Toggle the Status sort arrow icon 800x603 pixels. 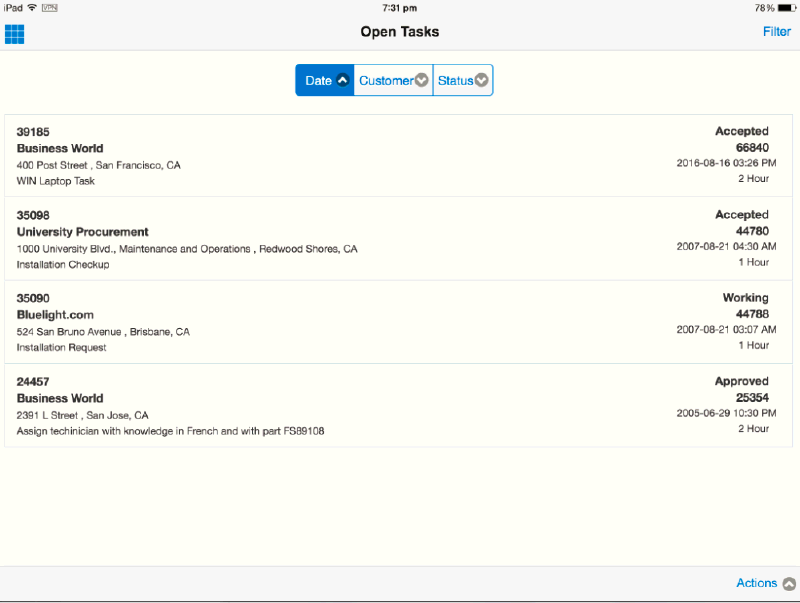[x=481, y=80]
